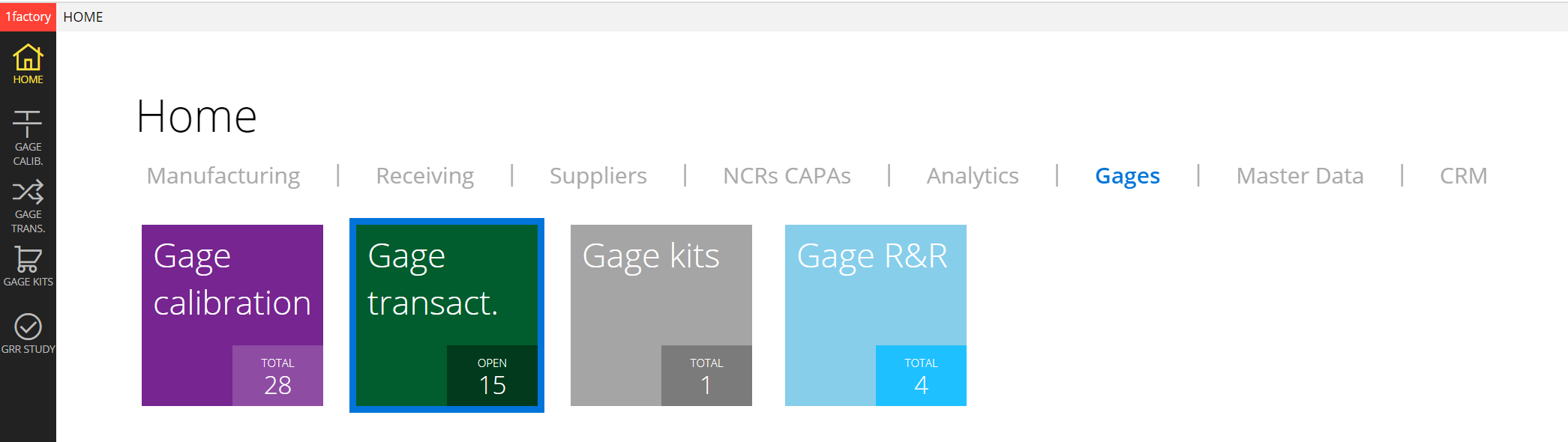Click the 1factory logo
This screenshot has width=1568, height=442.
(28, 16)
